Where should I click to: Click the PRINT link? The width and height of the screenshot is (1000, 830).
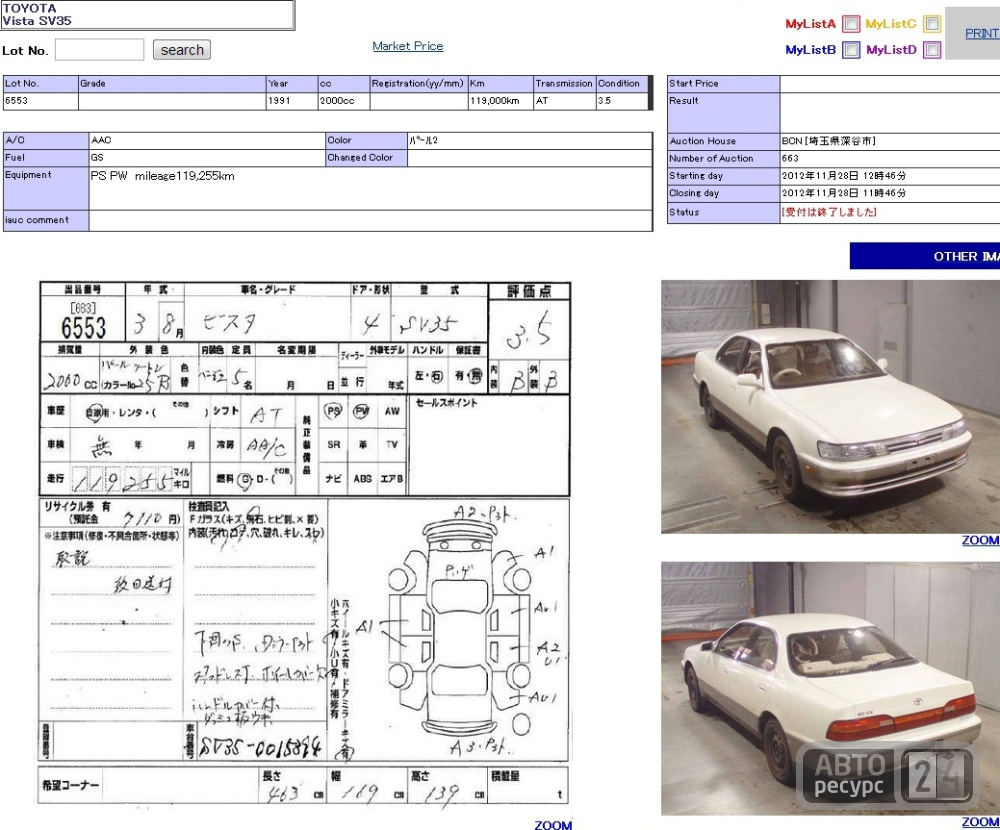coord(982,33)
